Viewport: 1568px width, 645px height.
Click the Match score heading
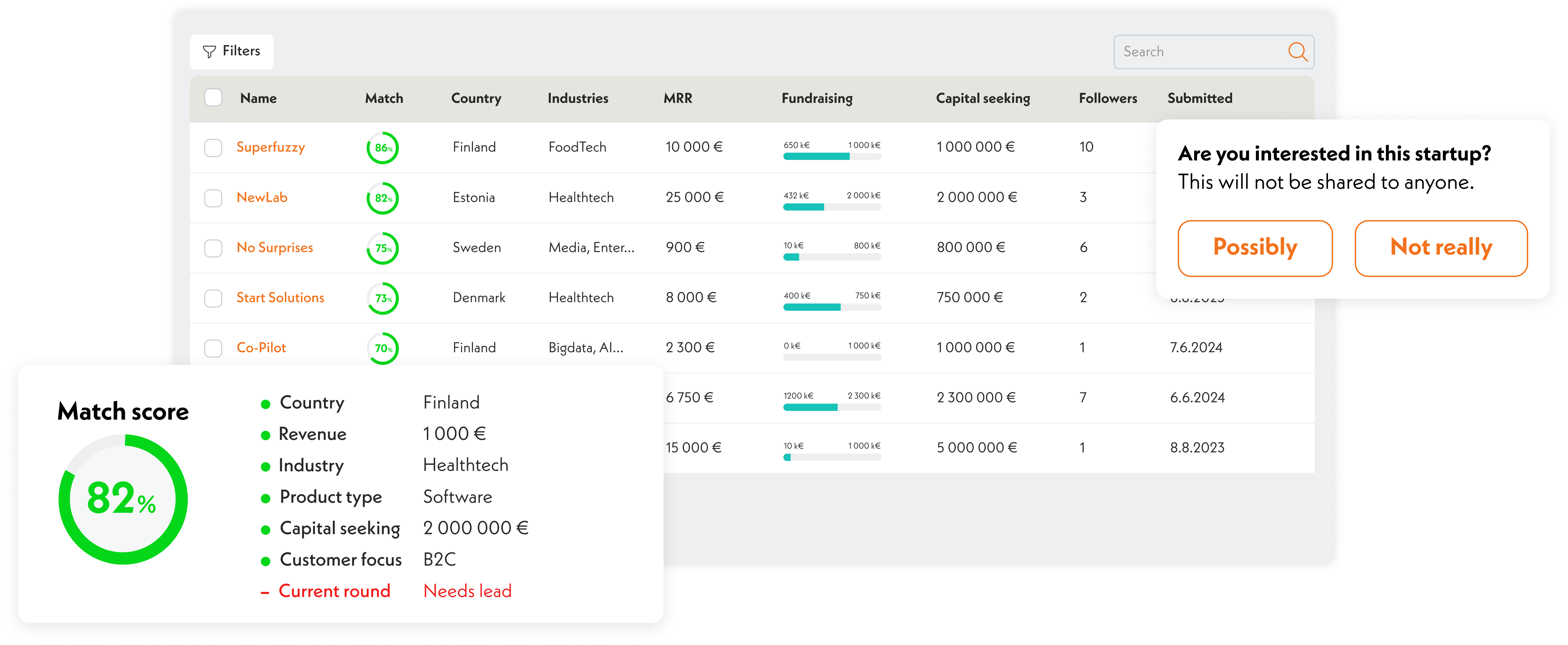123,412
